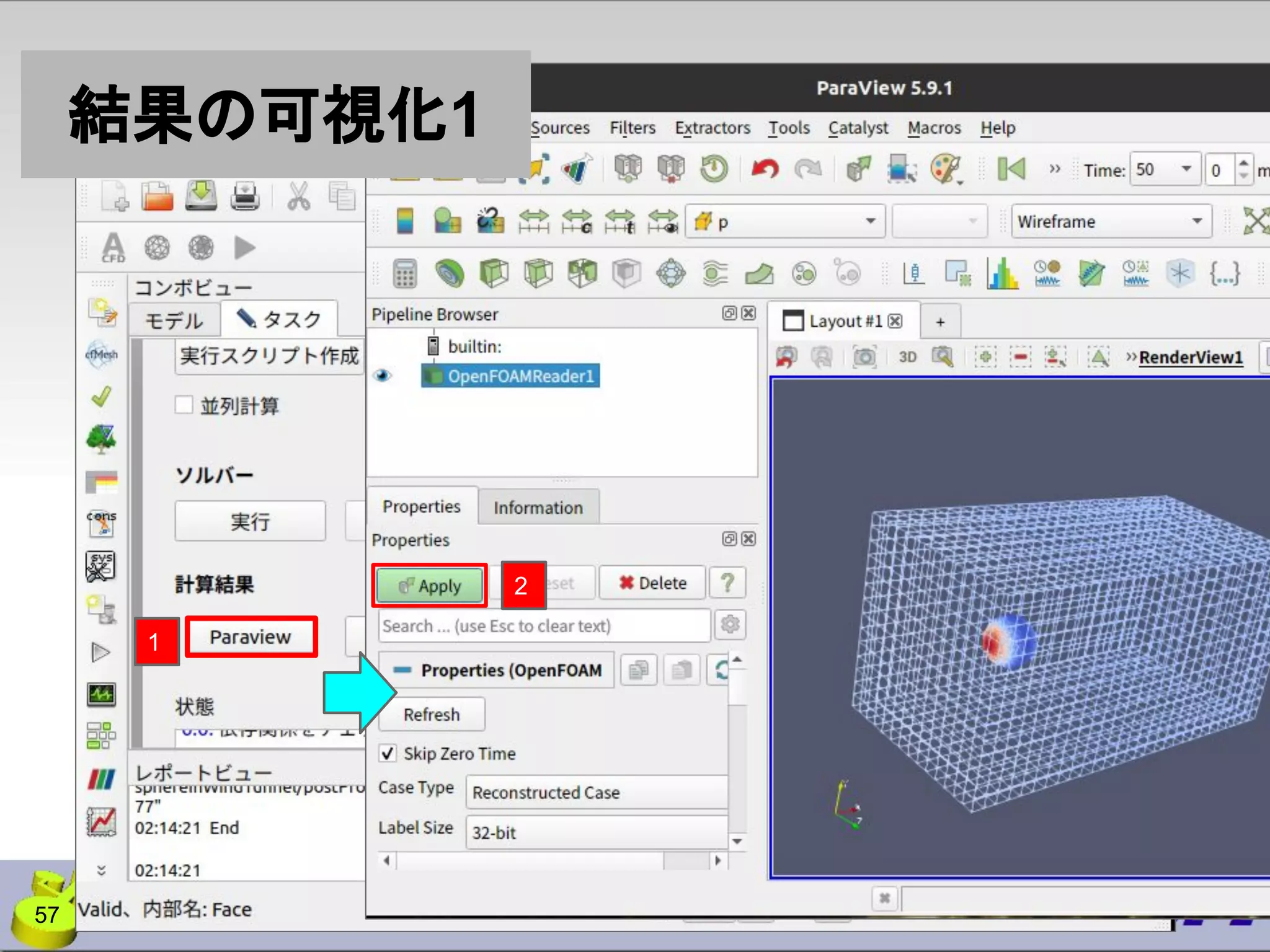1270x952 pixels.
Task: Switch to the タスク tab
Action: (x=279, y=319)
